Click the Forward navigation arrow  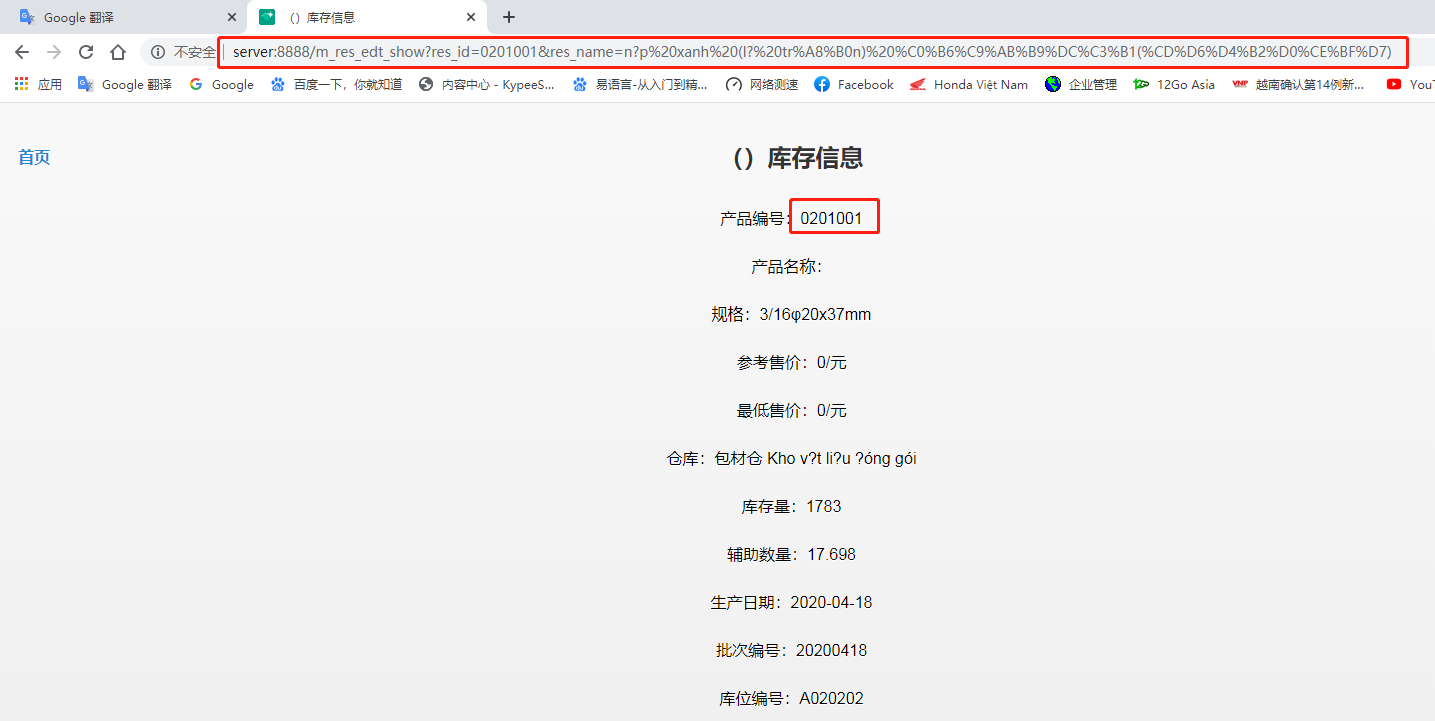tap(54, 52)
